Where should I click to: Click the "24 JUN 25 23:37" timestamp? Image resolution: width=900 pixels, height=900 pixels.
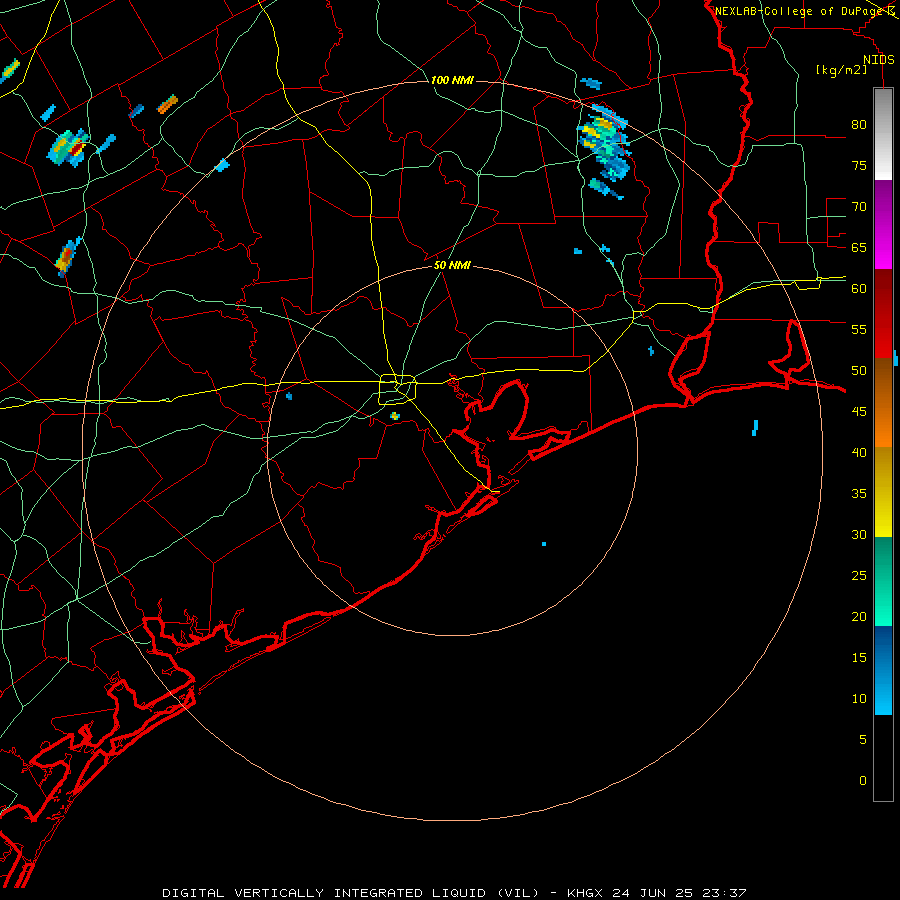[x=679, y=893]
